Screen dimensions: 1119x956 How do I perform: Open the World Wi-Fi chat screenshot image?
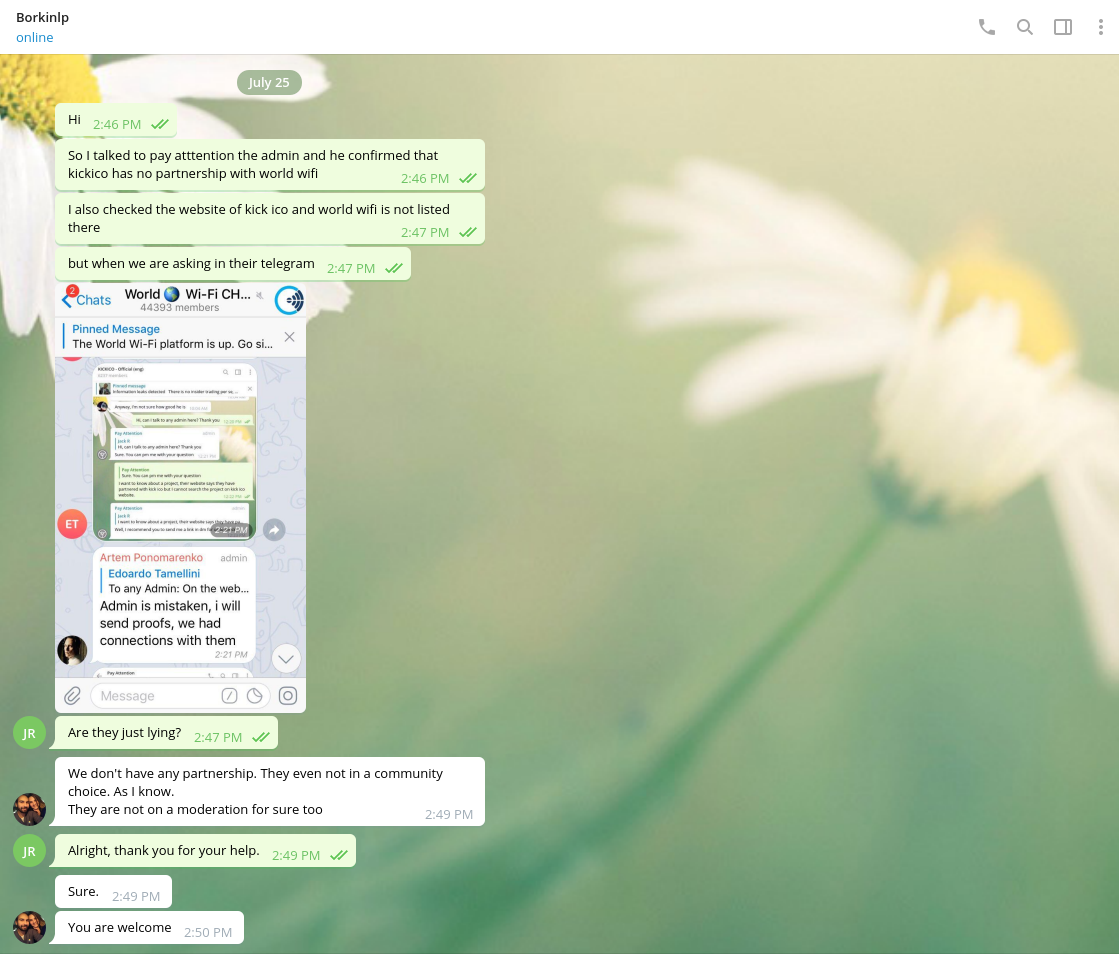tap(181, 497)
